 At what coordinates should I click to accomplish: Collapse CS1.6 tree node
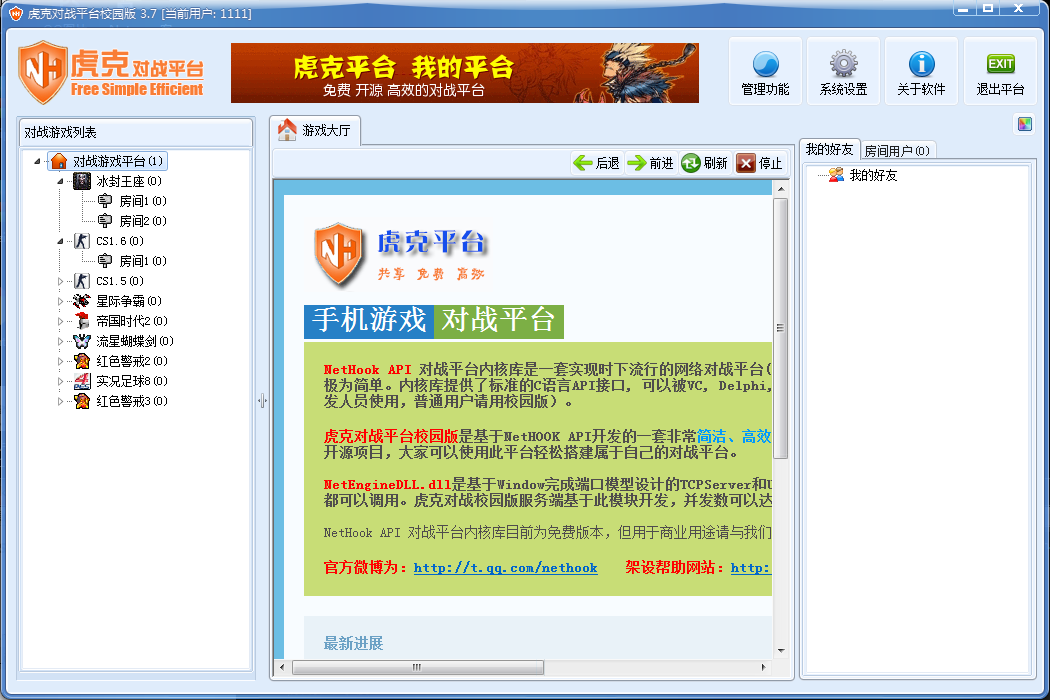[x=60, y=241]
